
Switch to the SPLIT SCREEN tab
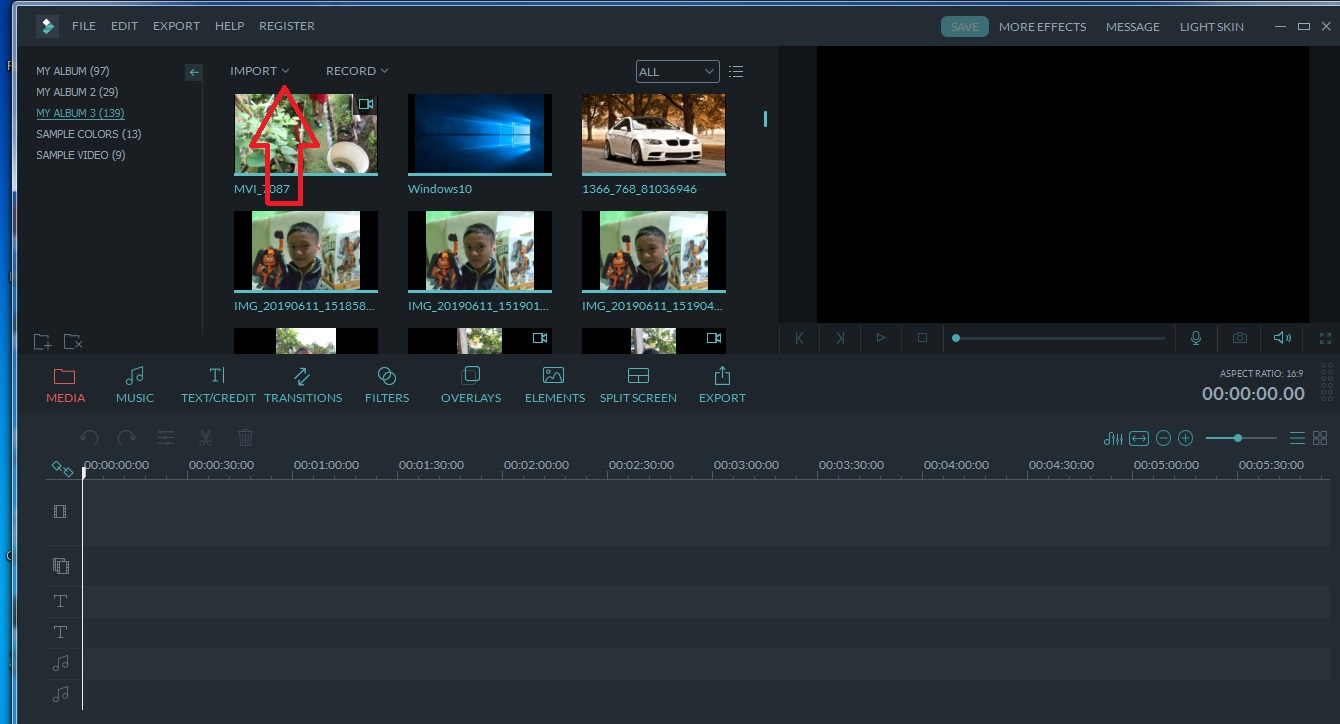coord(638,385)
